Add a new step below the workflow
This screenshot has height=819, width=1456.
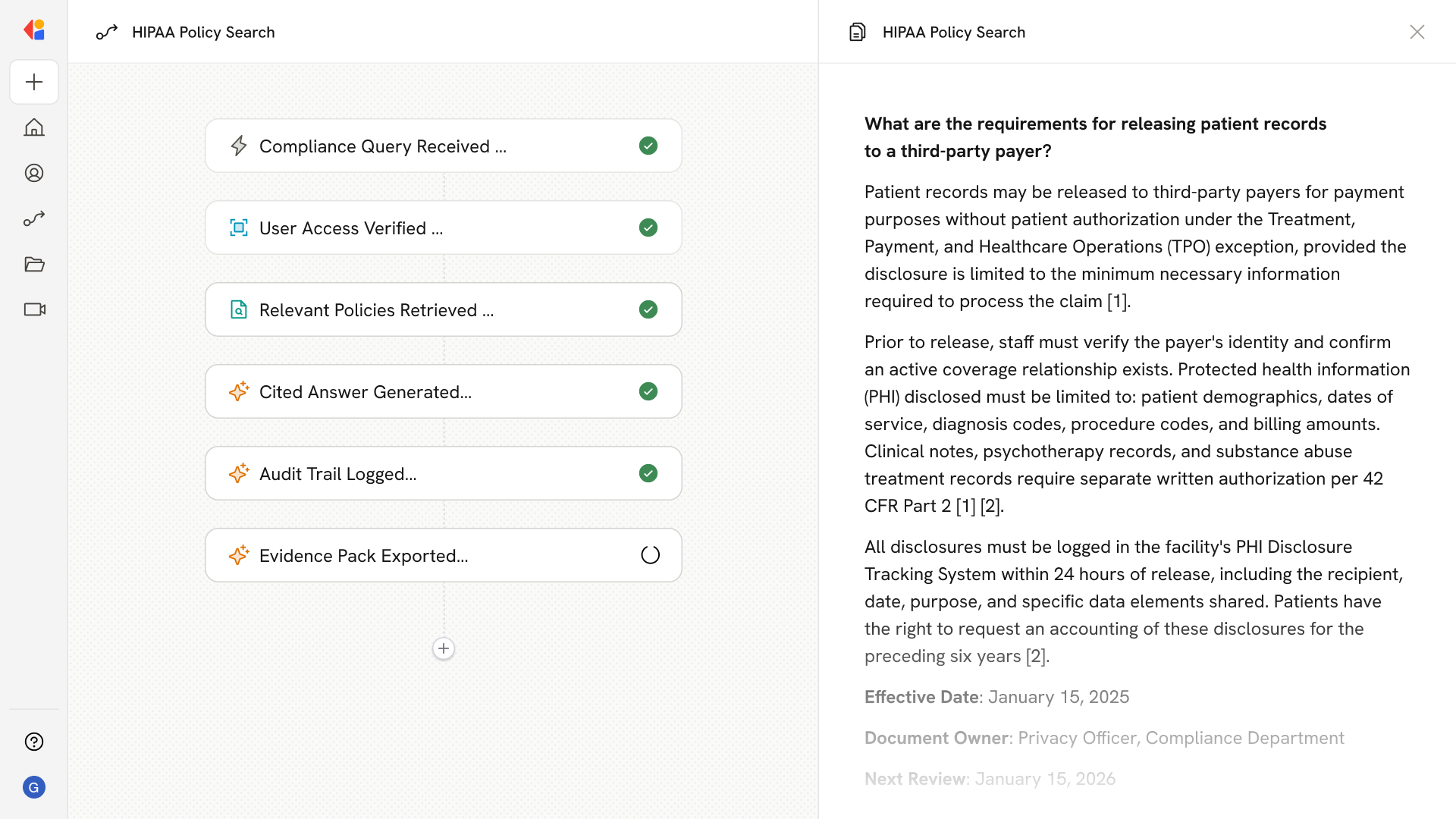444,648
